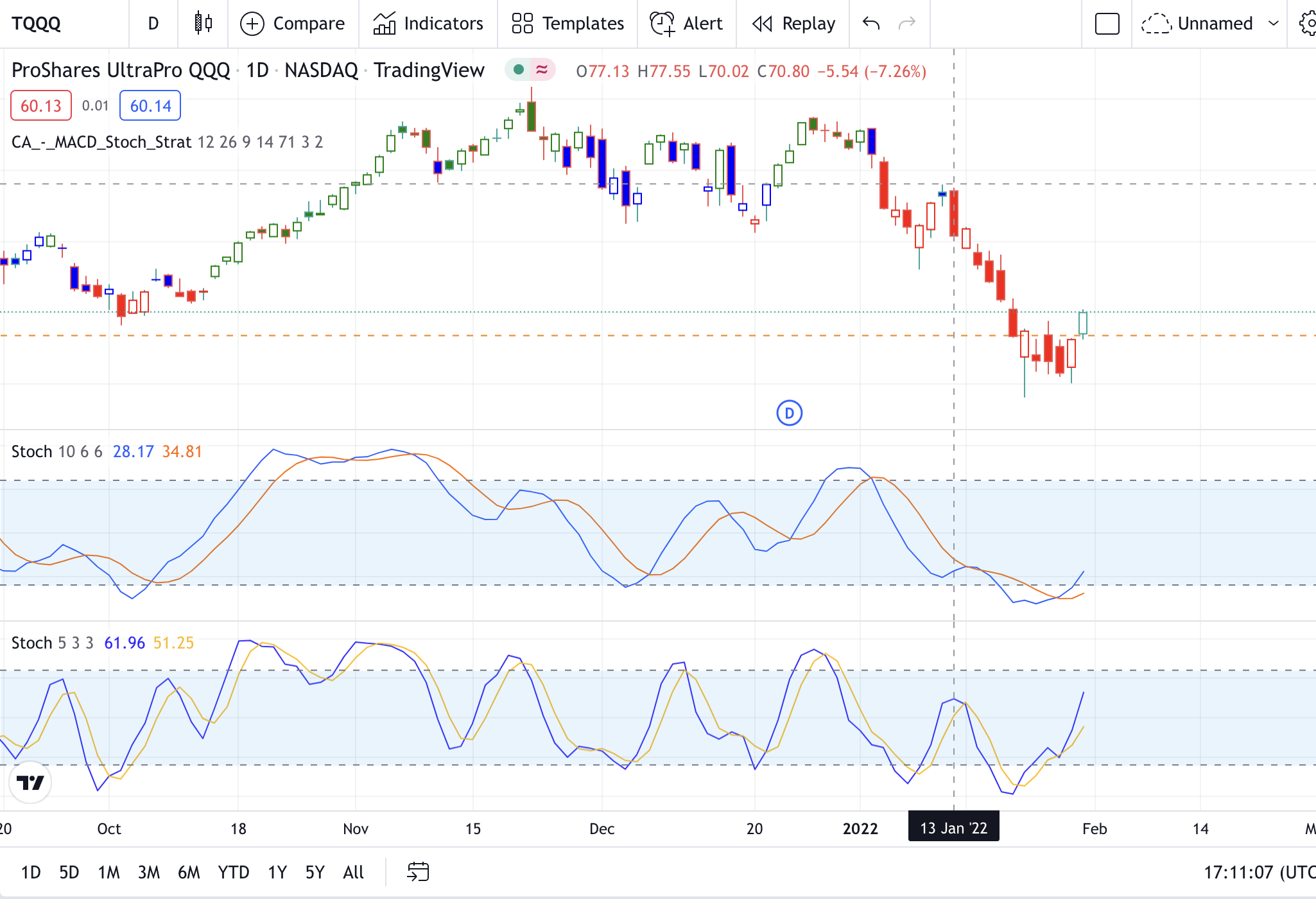Select the YTD time range
The width and height of the screenshot is (1316, 899).
click(x=233, y=872)
